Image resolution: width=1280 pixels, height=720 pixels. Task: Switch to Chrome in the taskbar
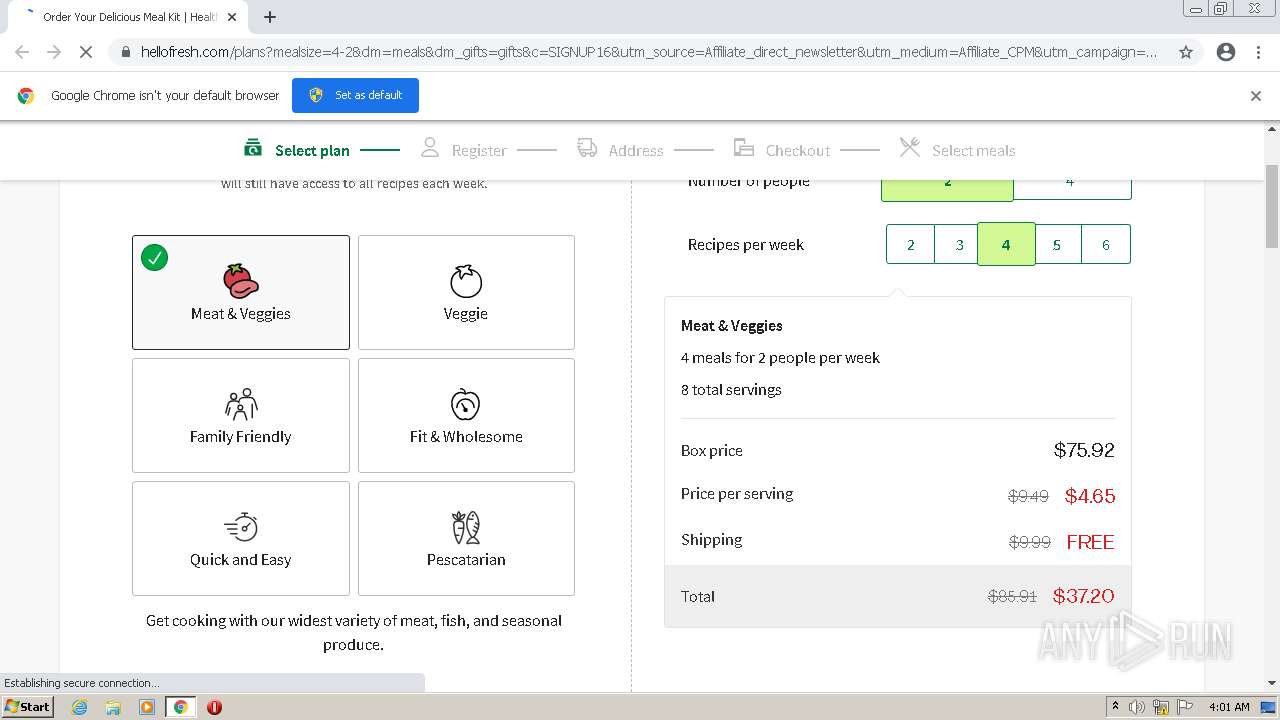pos(180,707)
